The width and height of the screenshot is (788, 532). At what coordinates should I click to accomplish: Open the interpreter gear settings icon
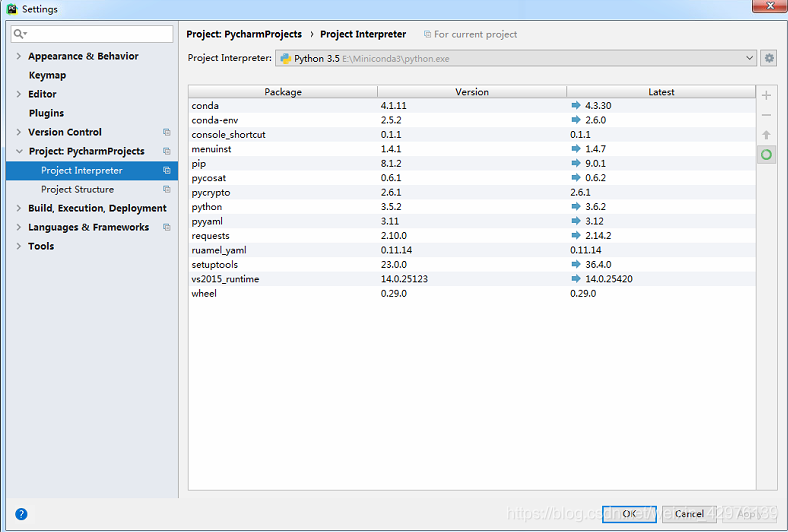pos(769,58)
